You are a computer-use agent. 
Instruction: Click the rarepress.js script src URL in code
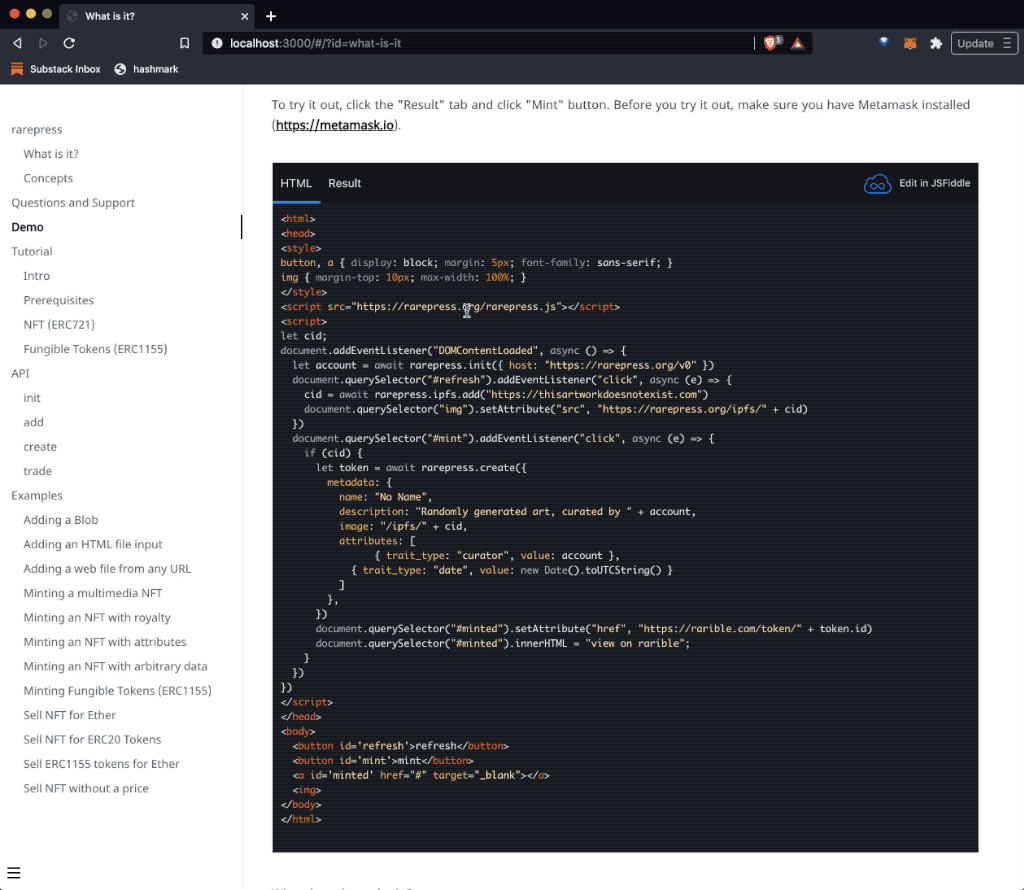tap(456, 307)
